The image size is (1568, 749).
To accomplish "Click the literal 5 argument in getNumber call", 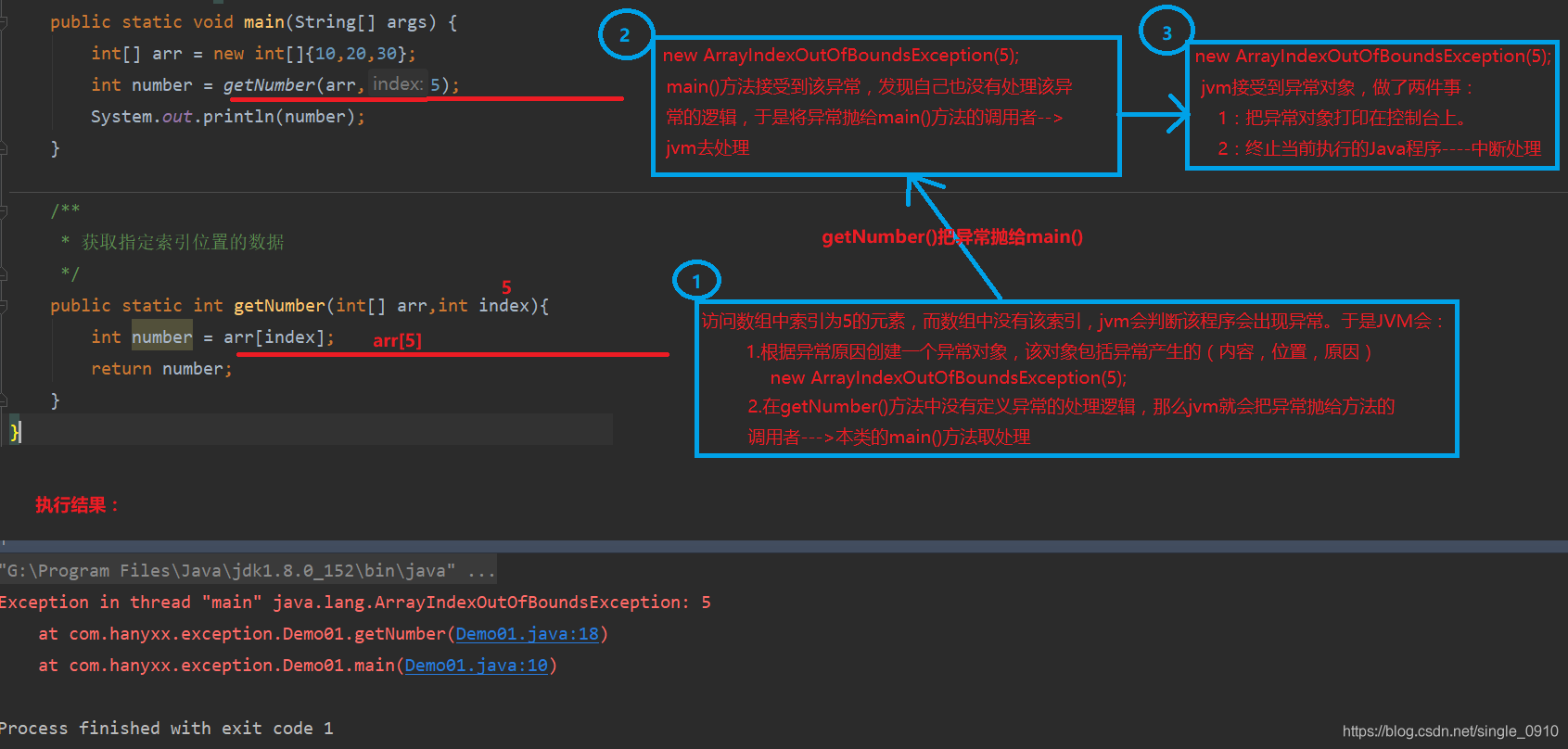I will pyautogui.click(x=435, y=85).
